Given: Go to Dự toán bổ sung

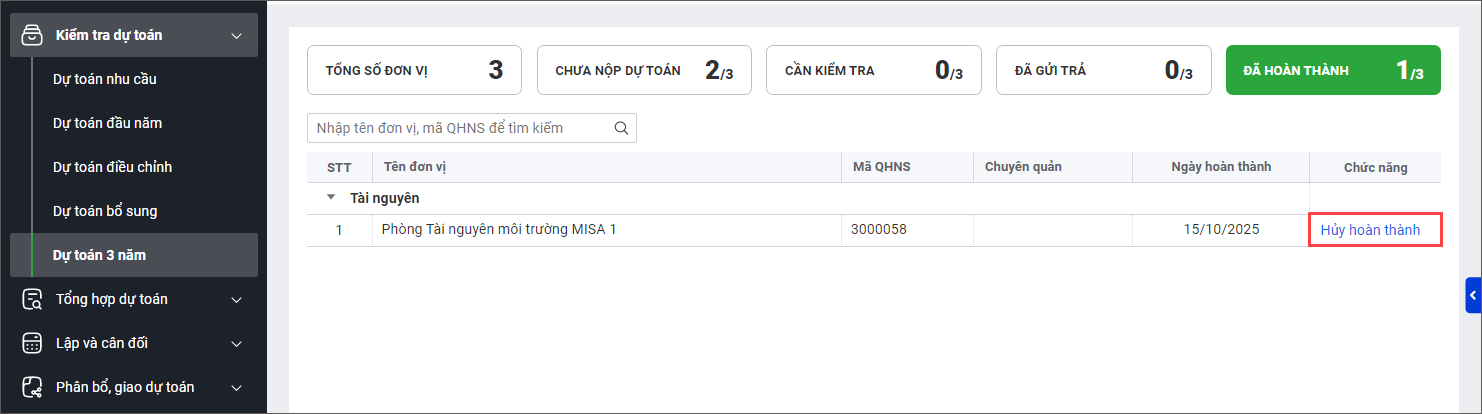Looking at the screenshot, I should [105, 211].
